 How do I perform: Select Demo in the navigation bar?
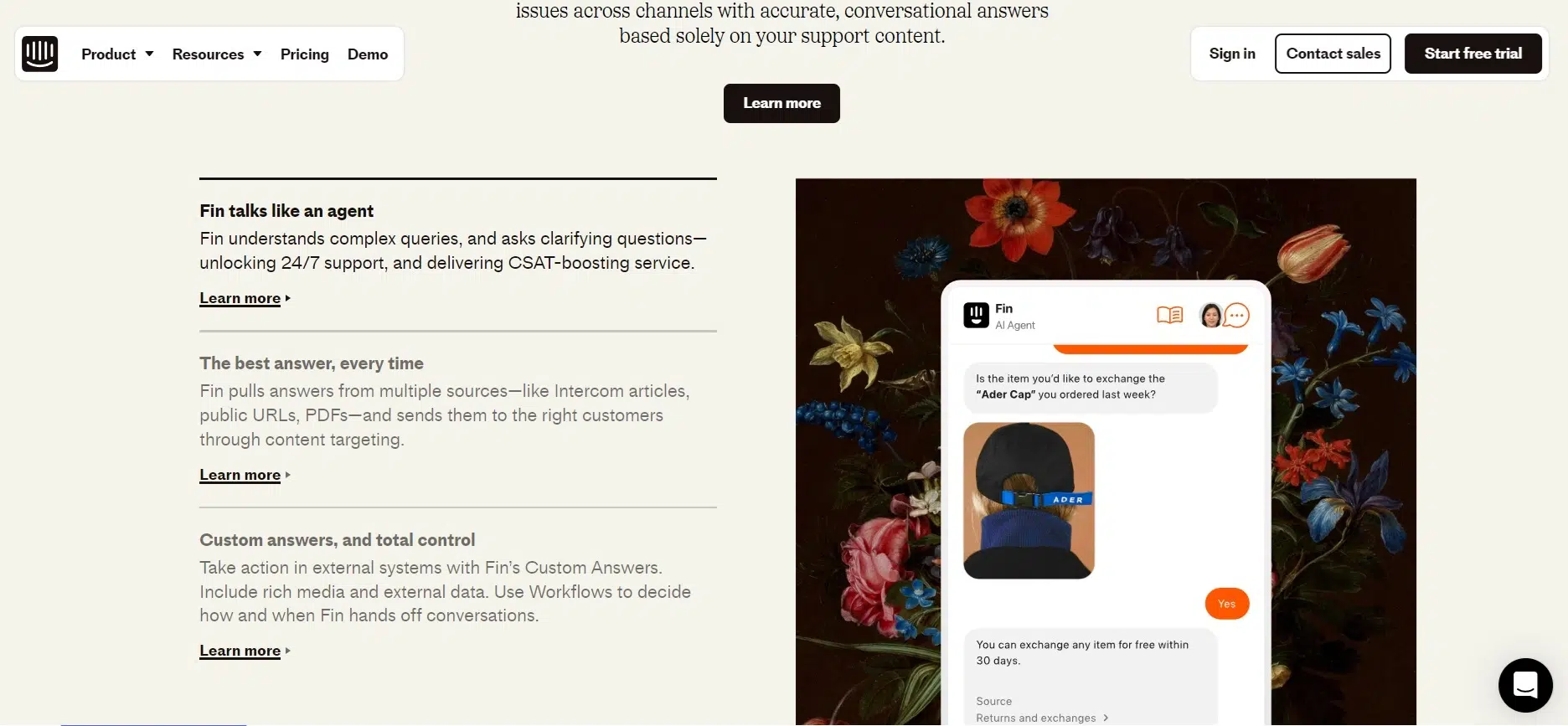click(x=367, y=54)
